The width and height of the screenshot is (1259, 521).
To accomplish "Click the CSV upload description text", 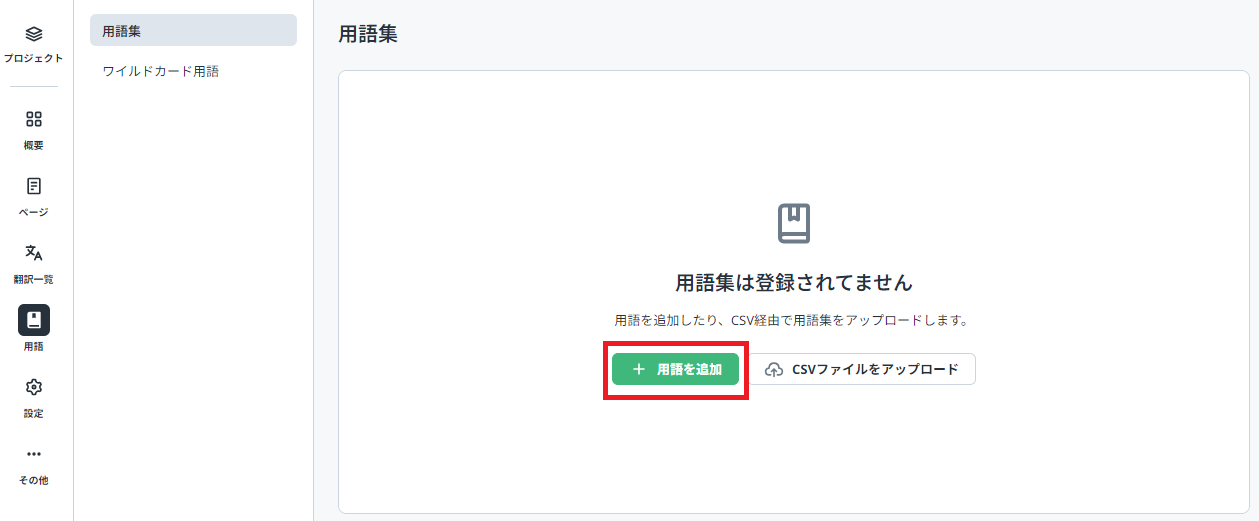I will click(x=794, y=321).
